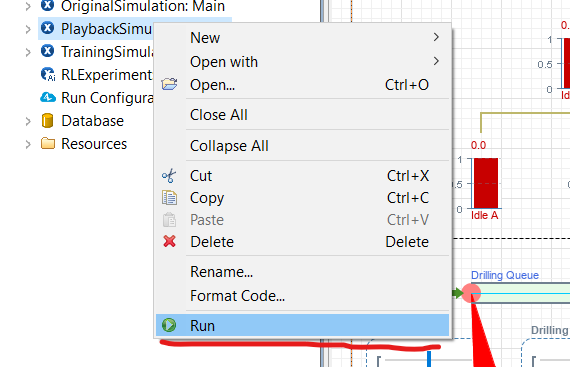Click Run in the context menu
Image resolution: width=570 pixels, height=367 pixels.
click(x=302, y=325)
